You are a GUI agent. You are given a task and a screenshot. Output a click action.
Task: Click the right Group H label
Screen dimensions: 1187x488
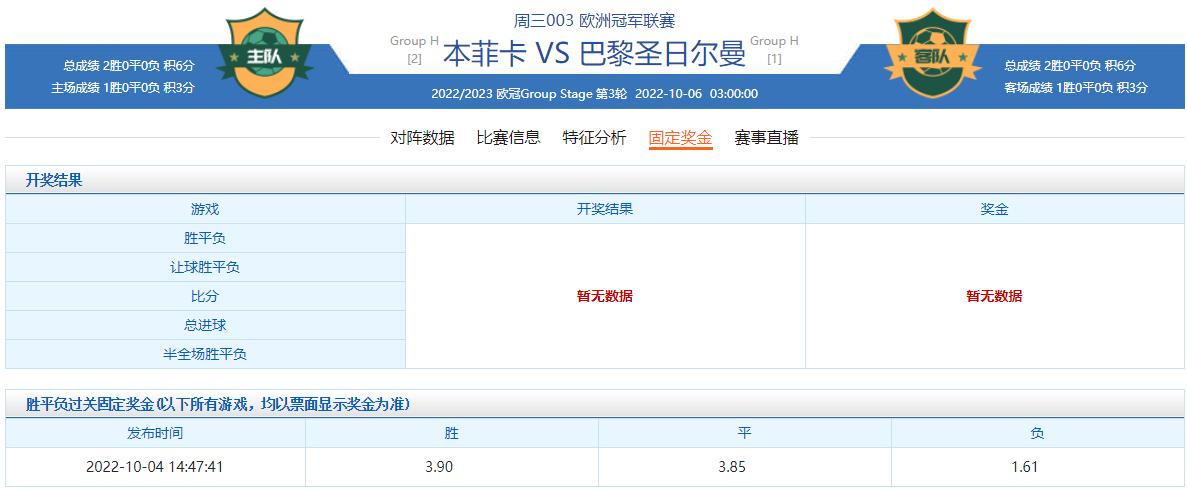(x=774, y=41)
